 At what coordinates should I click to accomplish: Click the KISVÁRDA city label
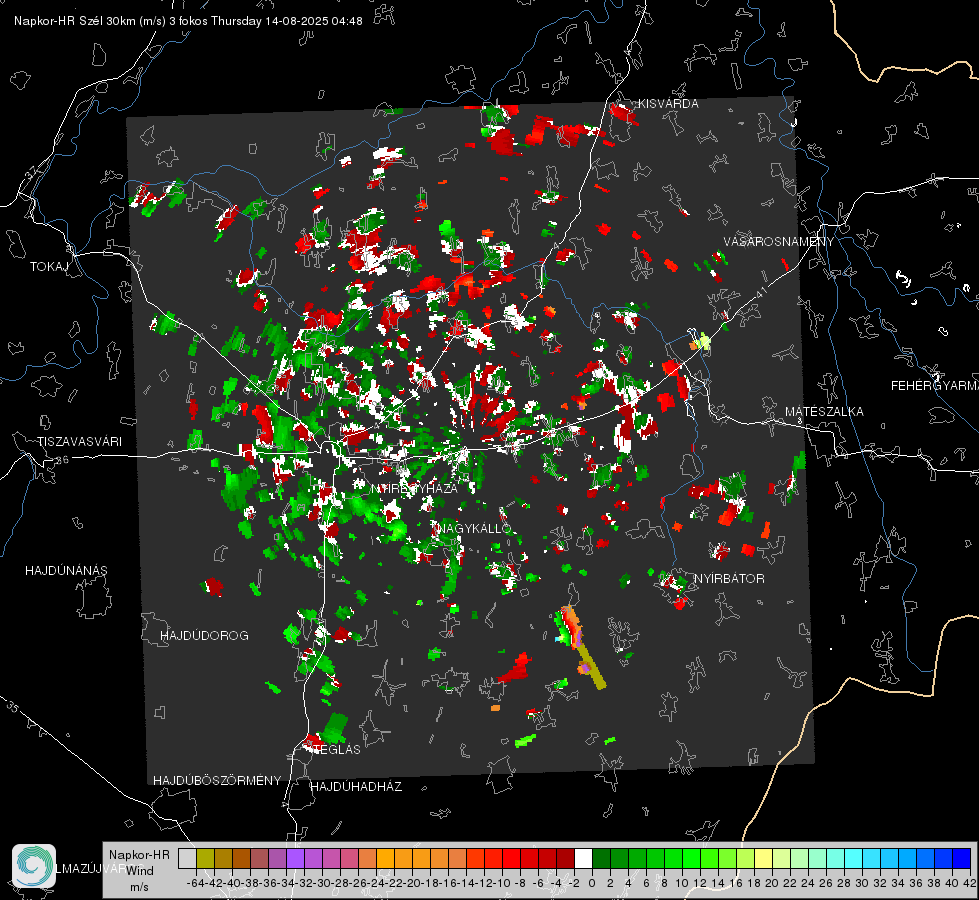(667, 104)
